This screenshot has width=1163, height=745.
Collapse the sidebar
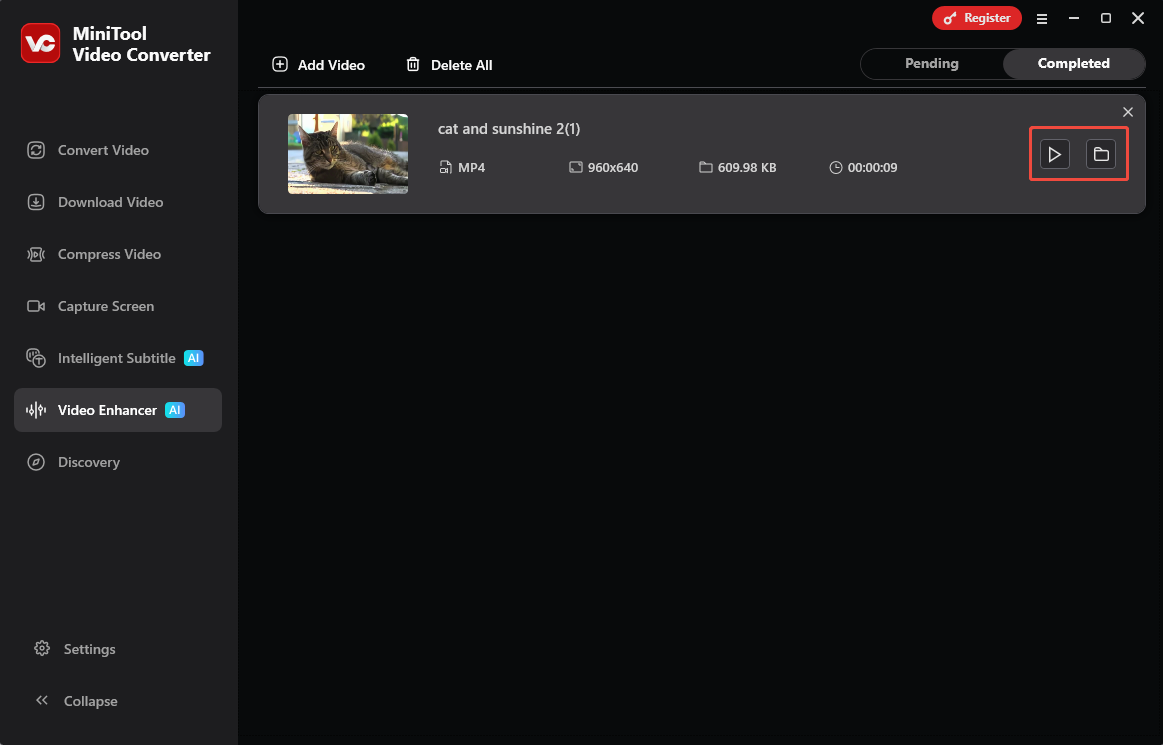pos(76,700)
